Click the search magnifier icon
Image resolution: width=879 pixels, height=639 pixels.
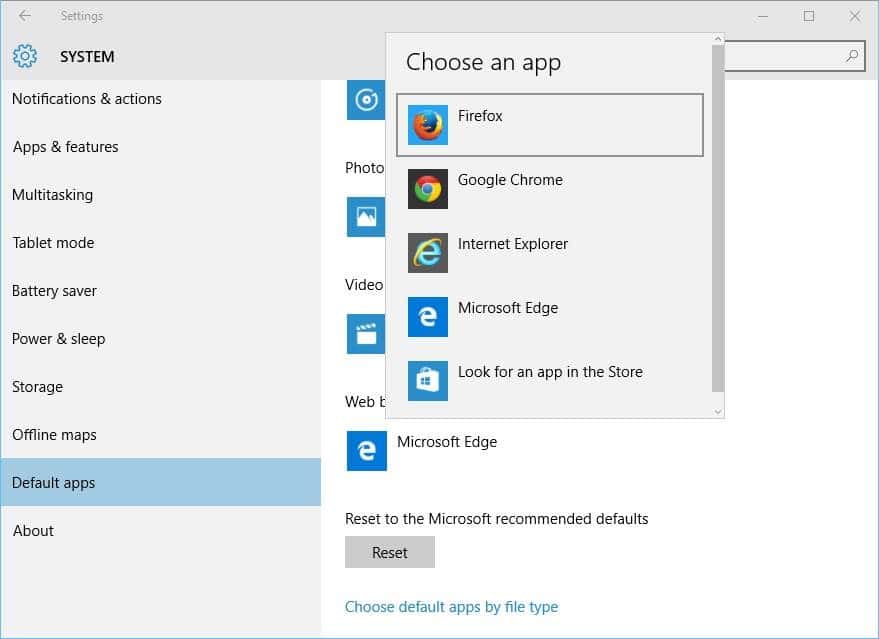pyautogui.click(x=852, y=55)
